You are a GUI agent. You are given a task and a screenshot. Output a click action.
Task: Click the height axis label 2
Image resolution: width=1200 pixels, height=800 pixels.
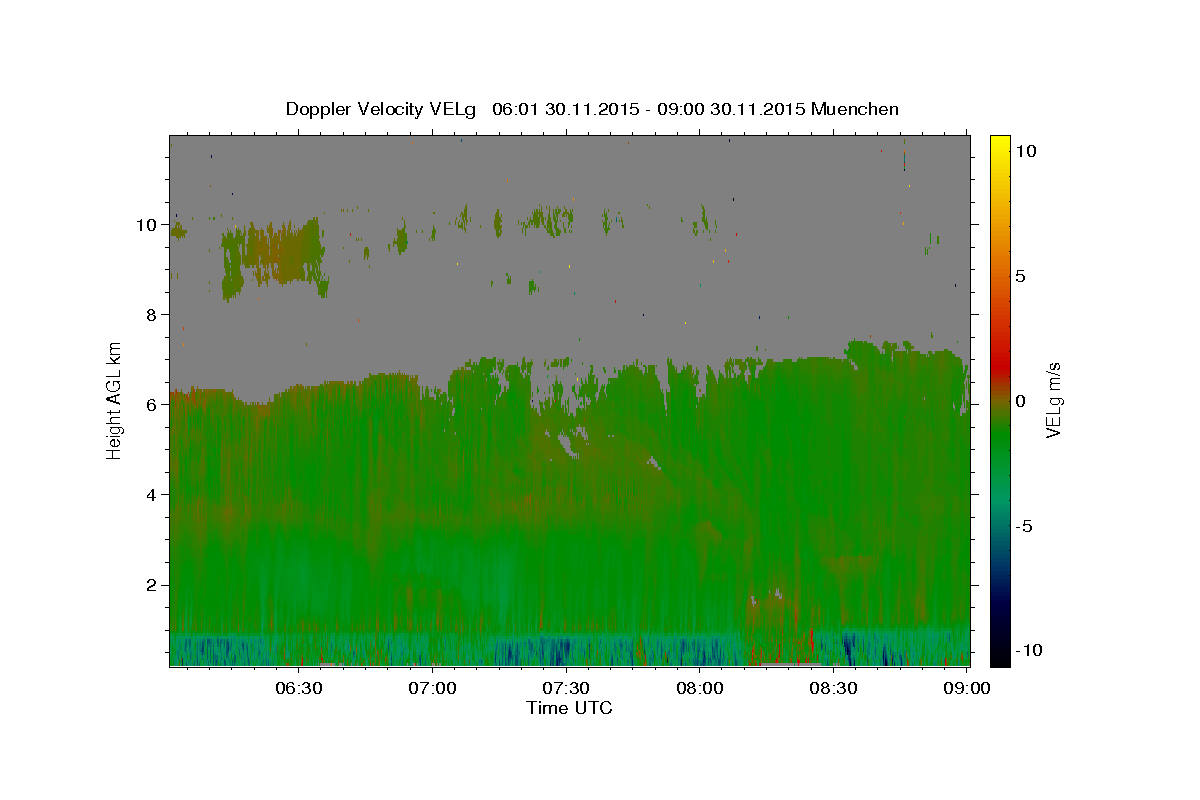[152, 585]
